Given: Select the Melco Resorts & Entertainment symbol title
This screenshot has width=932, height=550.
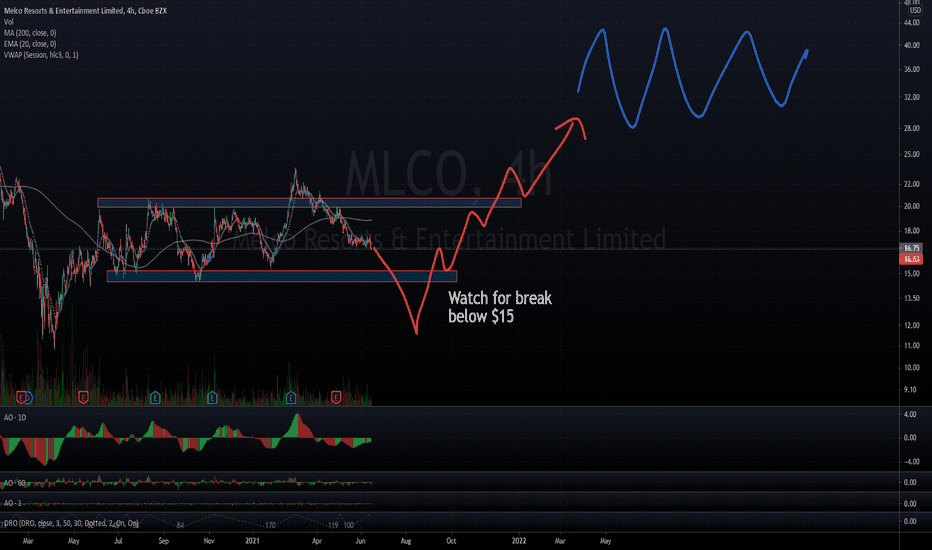Looking at the screenshot, I should click(x=85, y=11).
